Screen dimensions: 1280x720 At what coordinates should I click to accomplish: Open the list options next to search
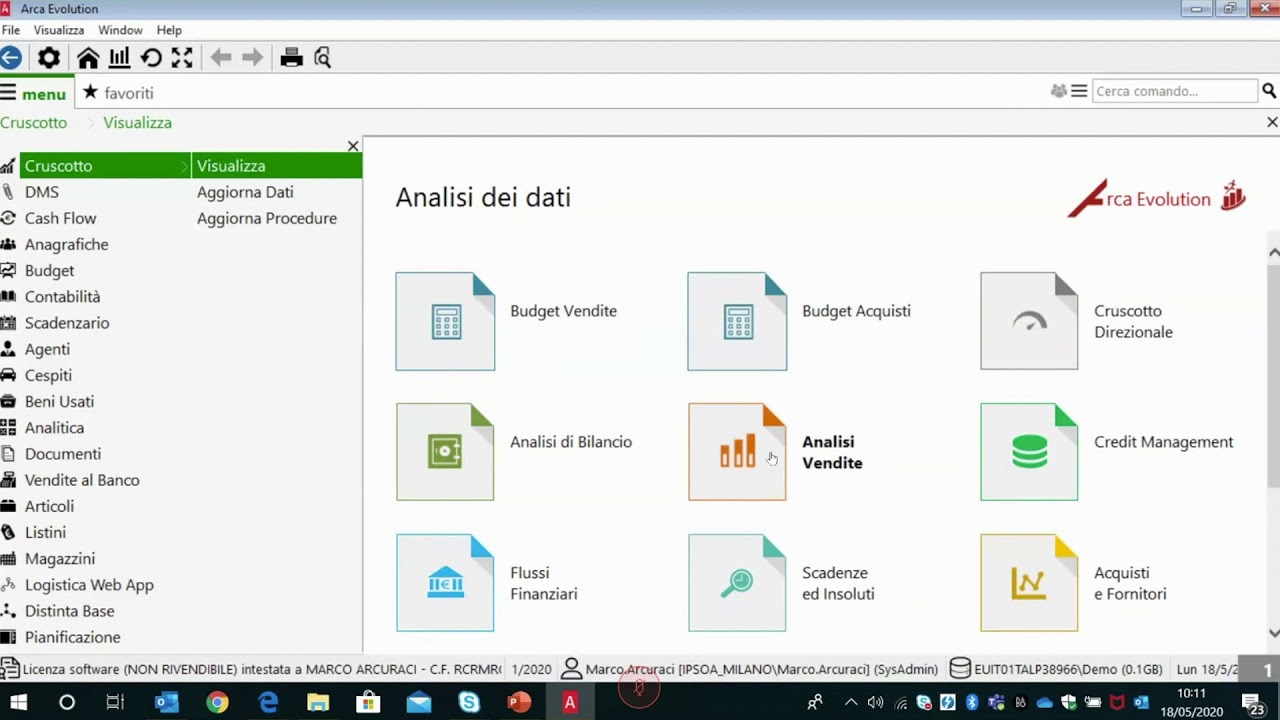[1079, 91]
